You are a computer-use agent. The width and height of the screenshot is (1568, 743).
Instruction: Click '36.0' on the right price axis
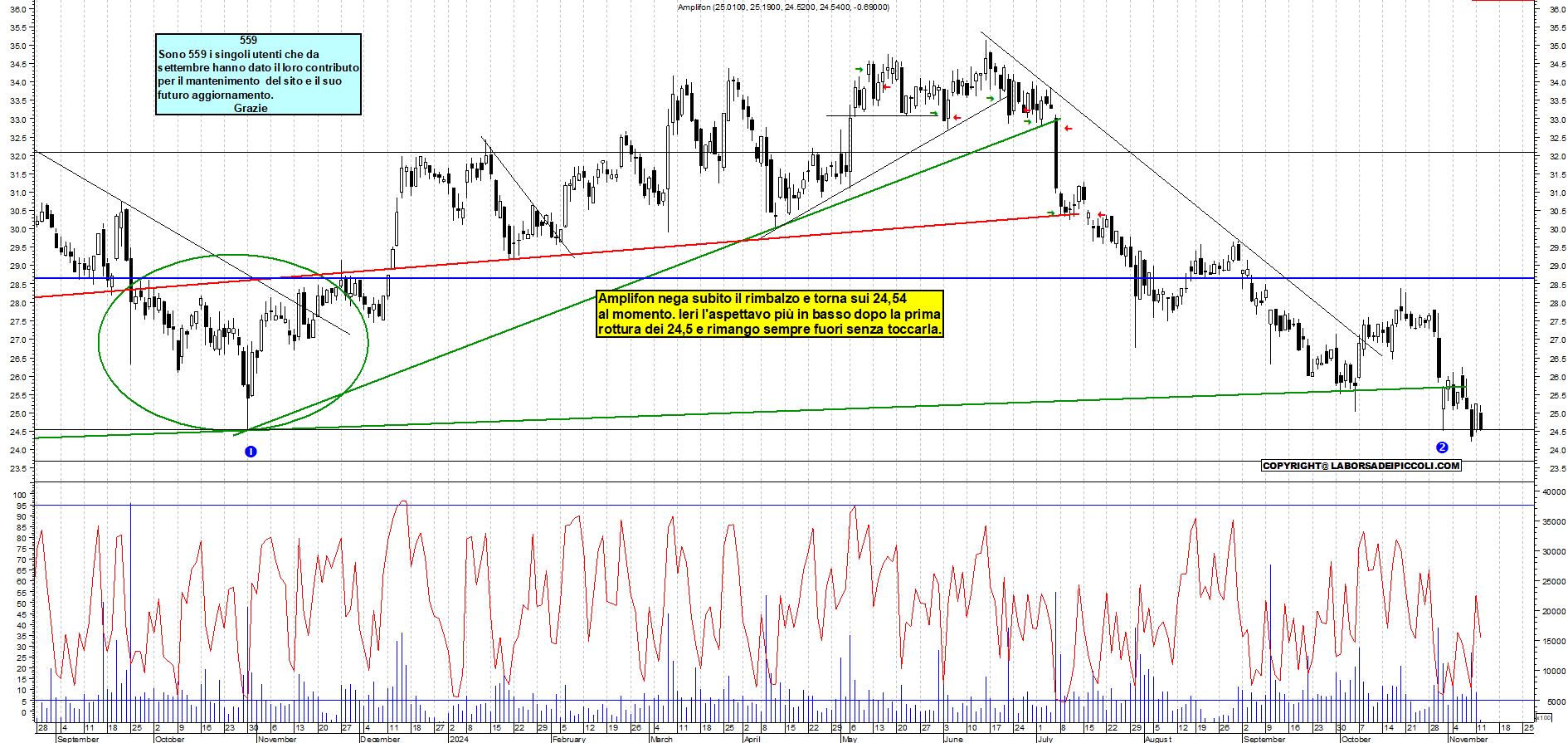click(1557, 9)
